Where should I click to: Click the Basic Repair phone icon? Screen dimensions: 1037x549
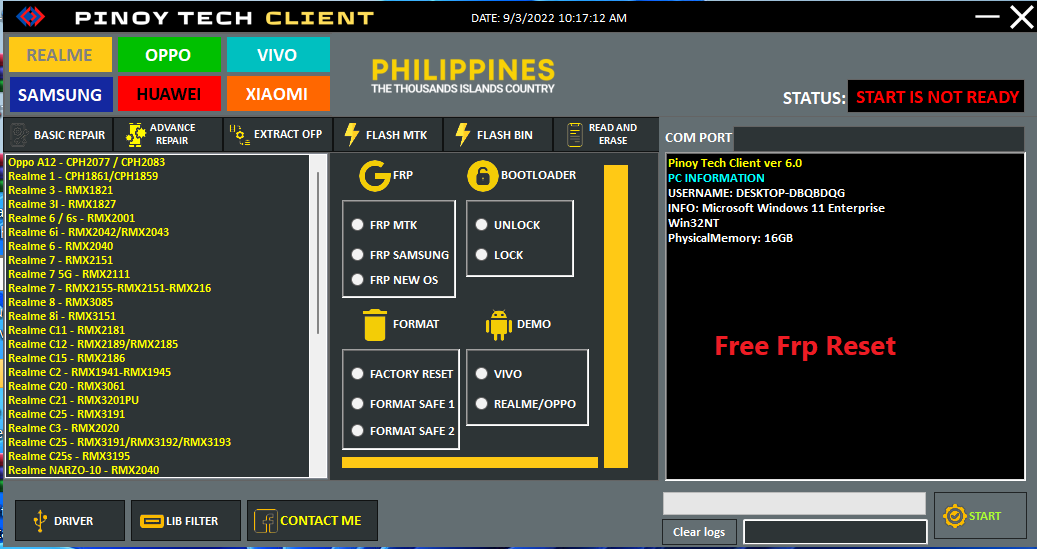19,135
